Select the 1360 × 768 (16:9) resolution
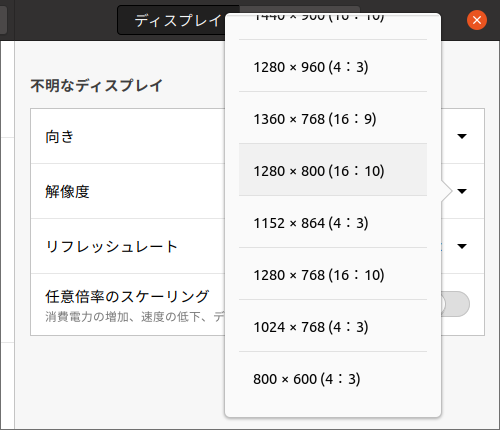The height and width of the screenshot is (430, 500). coord(333,119)
